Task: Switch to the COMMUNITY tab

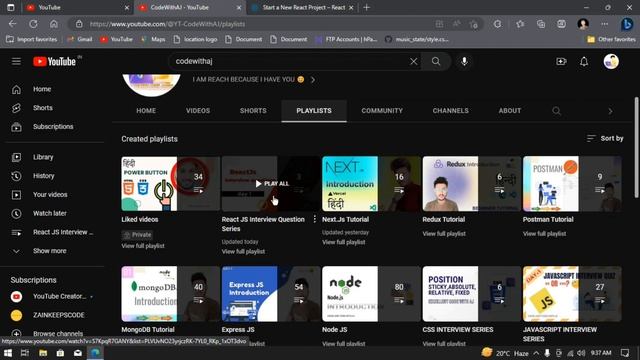Action: pos(382,111)
